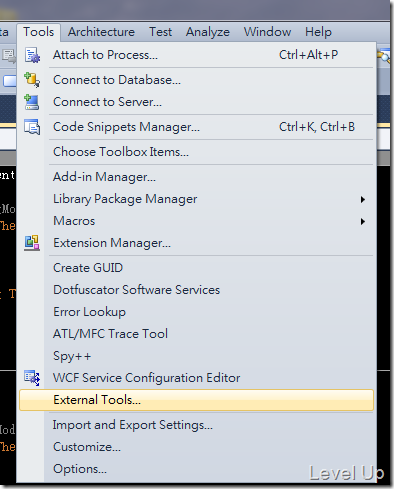This screenshot has height=489, width=394.
Task: Open the Test menu
Action: coord(160,32)
